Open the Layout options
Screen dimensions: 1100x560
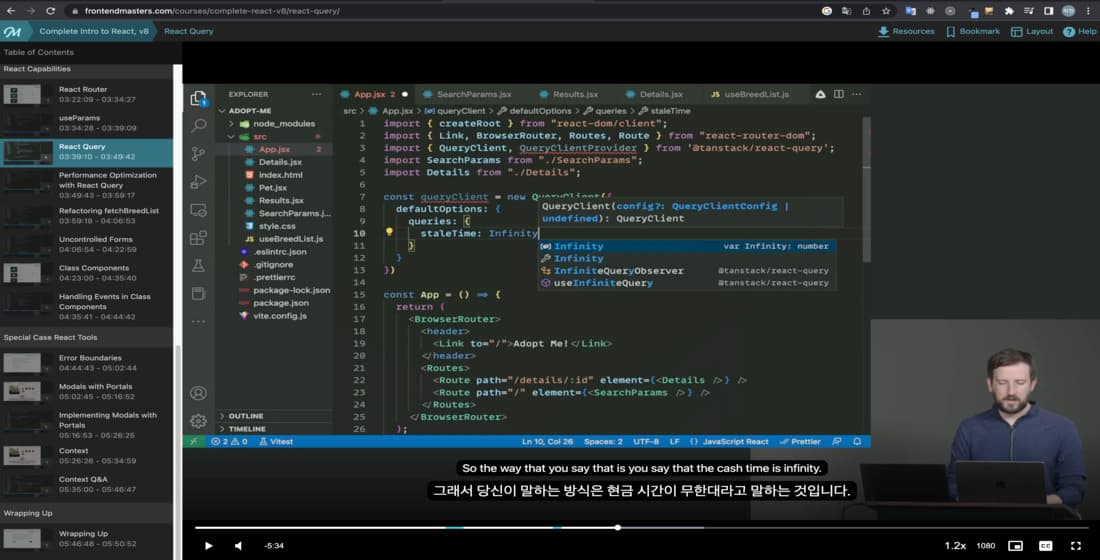click(x=1032, y=32)
